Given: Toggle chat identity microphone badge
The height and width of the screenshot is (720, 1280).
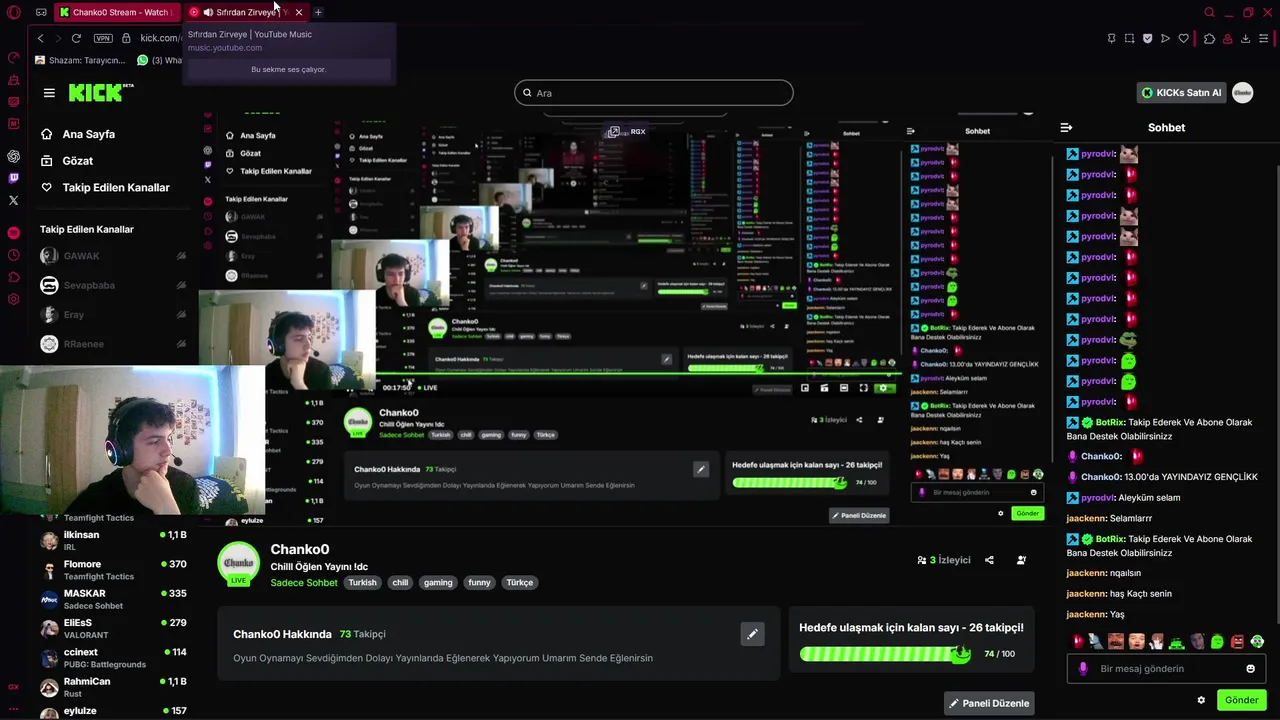Looking at the screenshot, I should tap(1083, 669).
